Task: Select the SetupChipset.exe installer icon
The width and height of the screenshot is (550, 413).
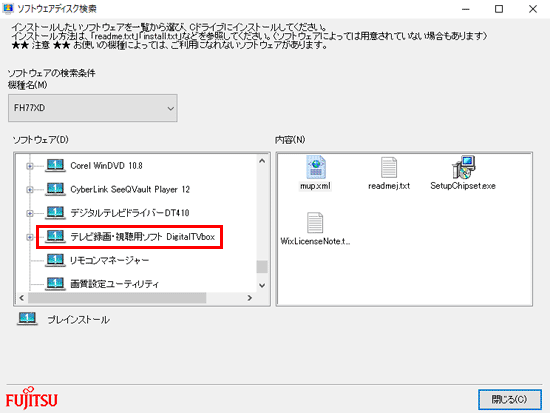Action: click(463, 167)
